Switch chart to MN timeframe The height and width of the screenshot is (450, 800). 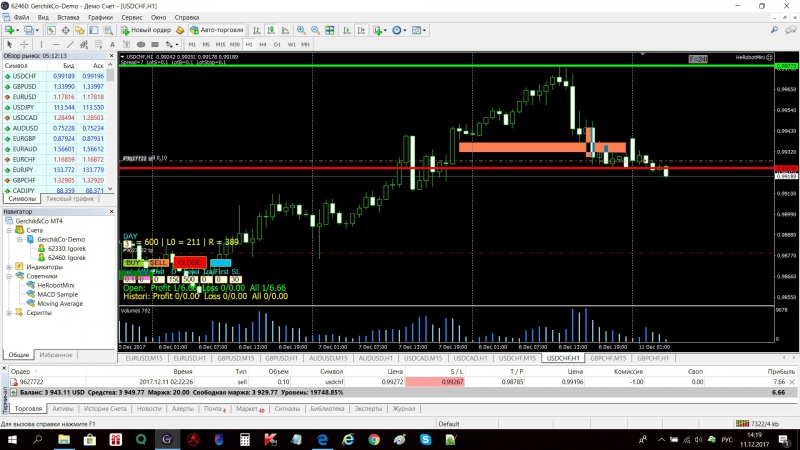click(305, 44)
